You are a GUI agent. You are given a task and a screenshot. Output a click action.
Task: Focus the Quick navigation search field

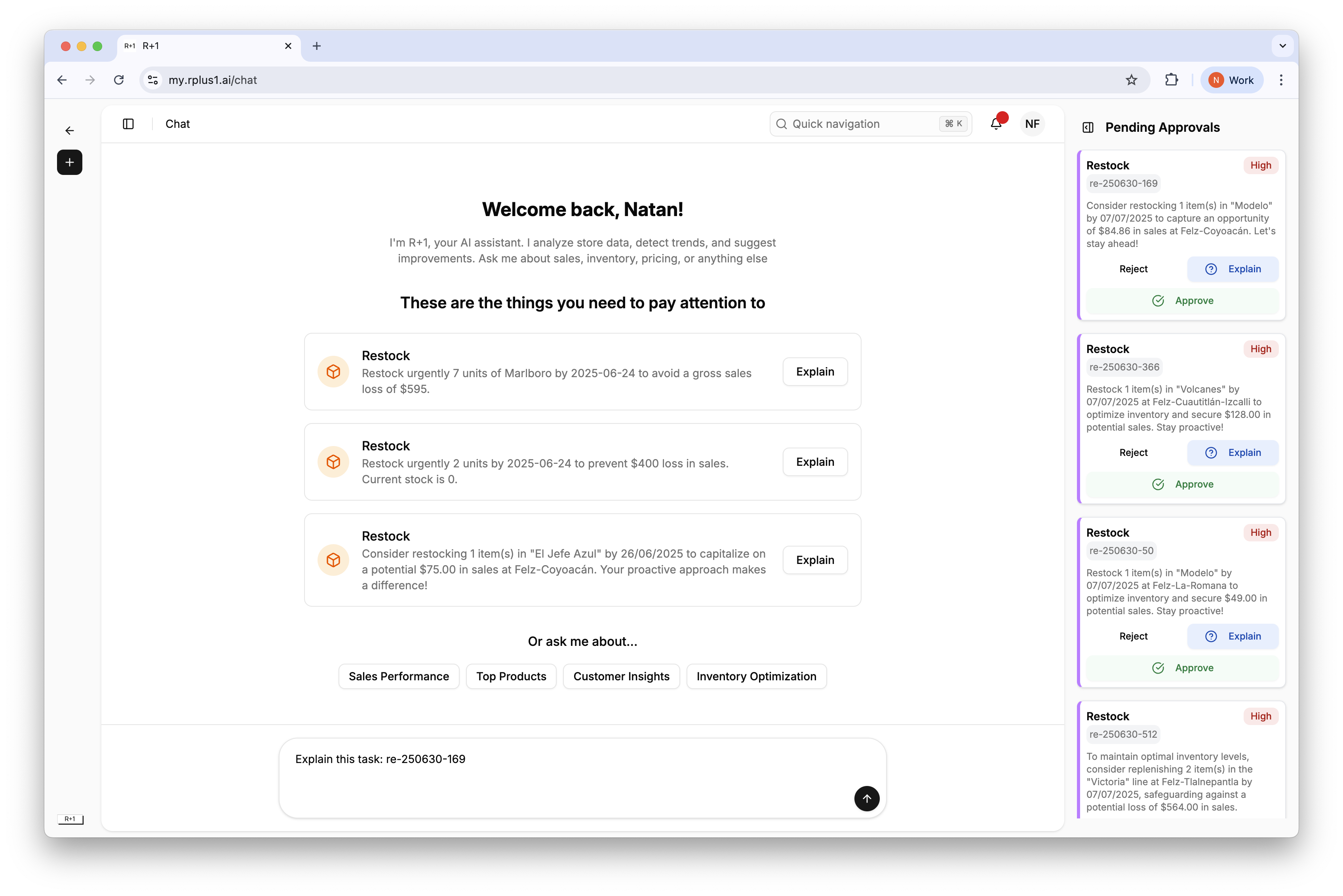(x=871, y=124)
